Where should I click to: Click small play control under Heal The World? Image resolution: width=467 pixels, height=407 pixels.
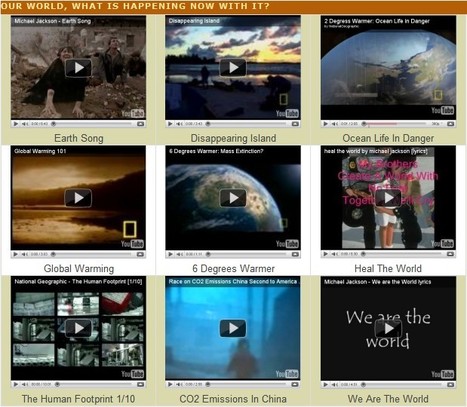(x=325, y=254)
